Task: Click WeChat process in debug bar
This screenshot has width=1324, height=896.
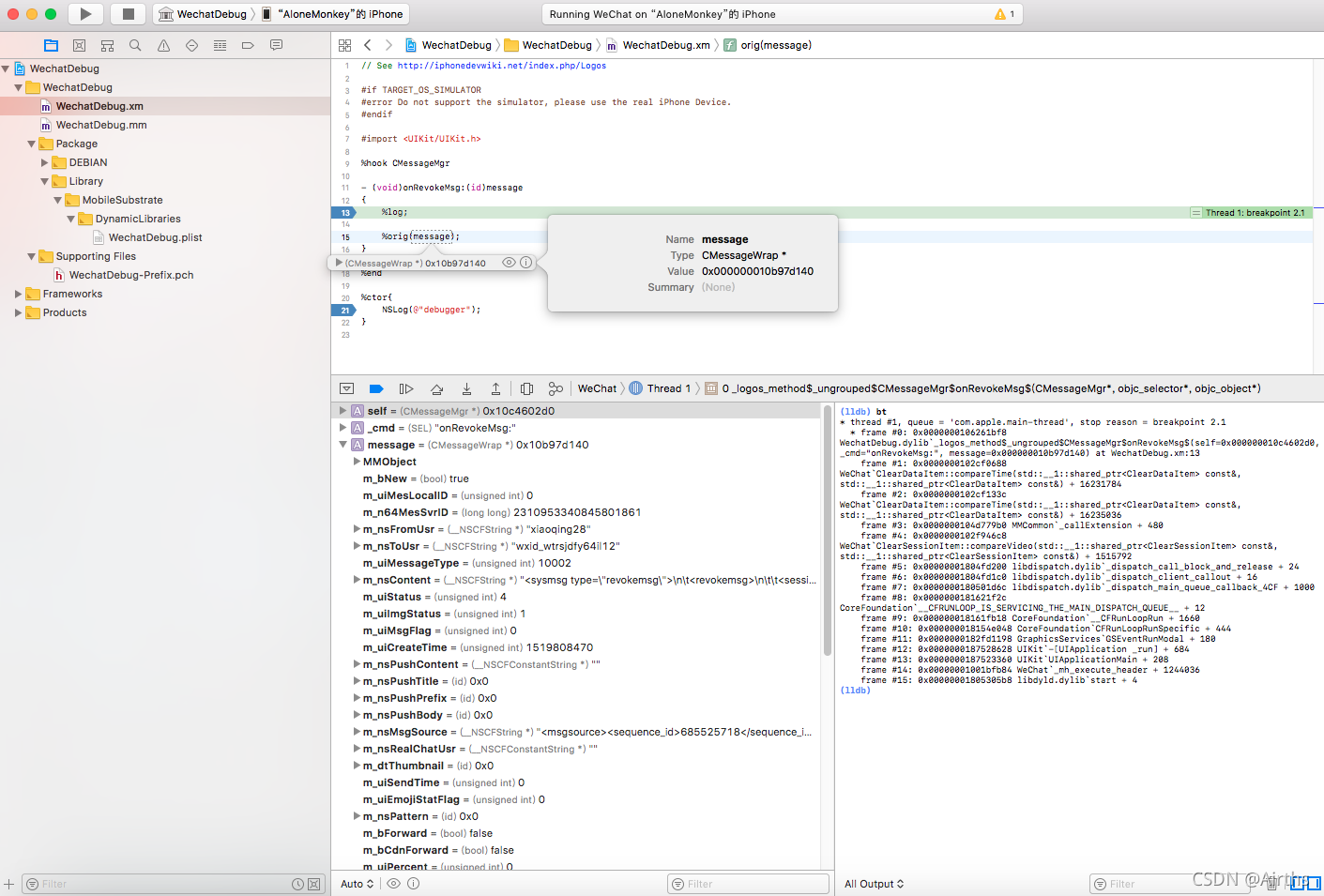Action: [x=597, y=388]
